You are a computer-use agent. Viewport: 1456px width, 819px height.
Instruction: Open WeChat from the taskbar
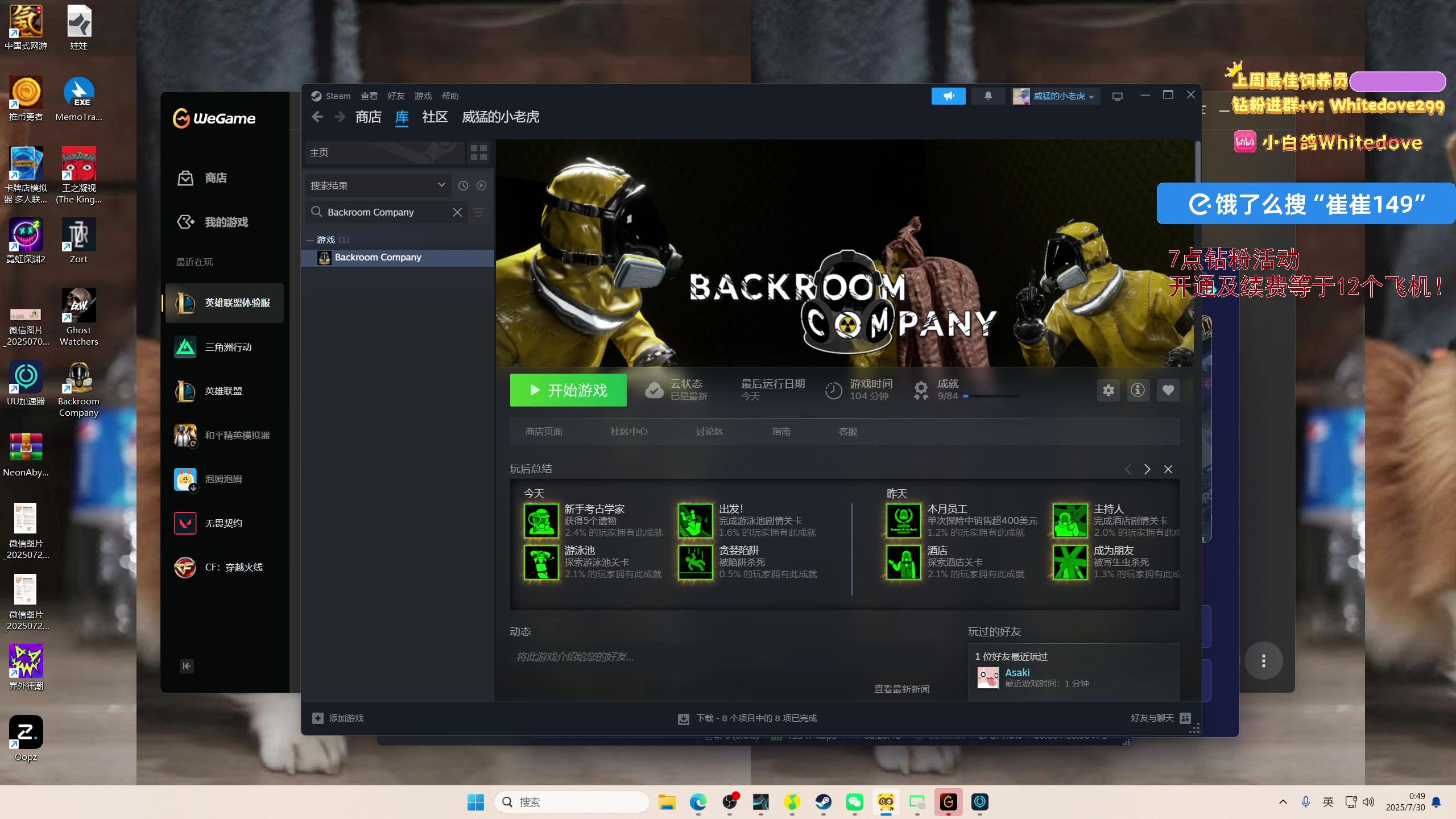(854, 802)
